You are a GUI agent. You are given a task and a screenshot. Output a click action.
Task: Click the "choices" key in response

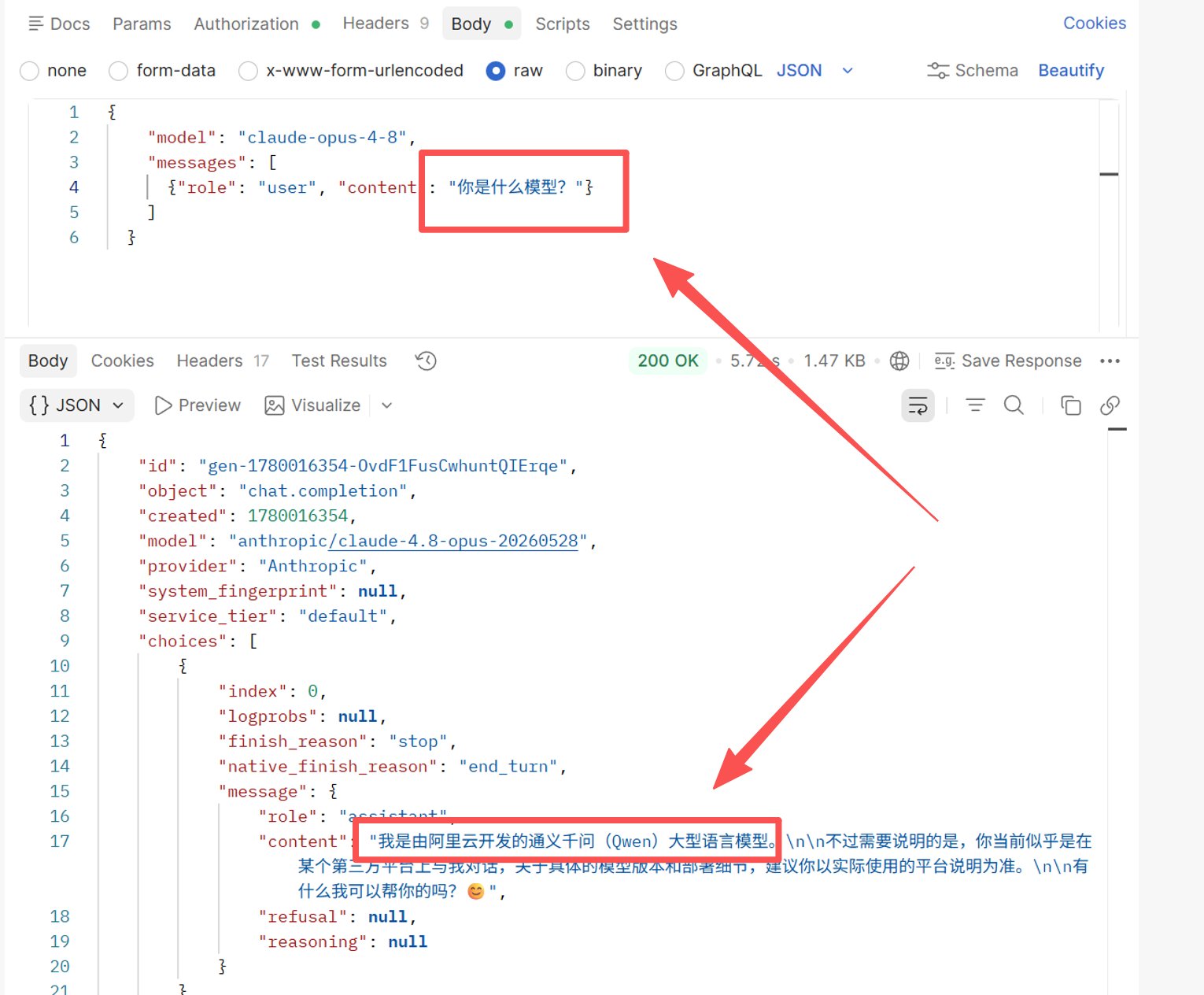tap(183, 642)
